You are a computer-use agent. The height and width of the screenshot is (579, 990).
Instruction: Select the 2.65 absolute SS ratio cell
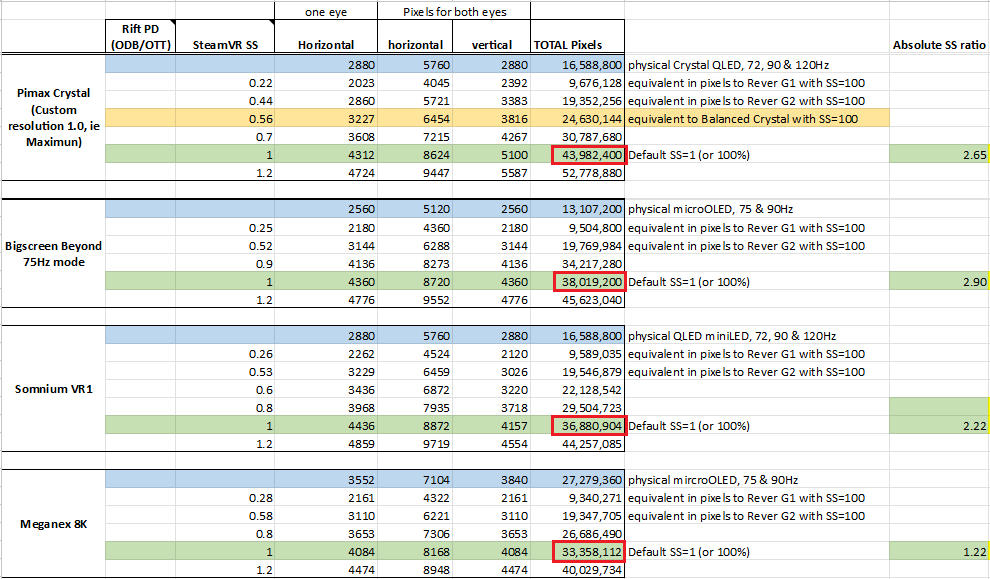pyautogui.click(x=939, y=155)
